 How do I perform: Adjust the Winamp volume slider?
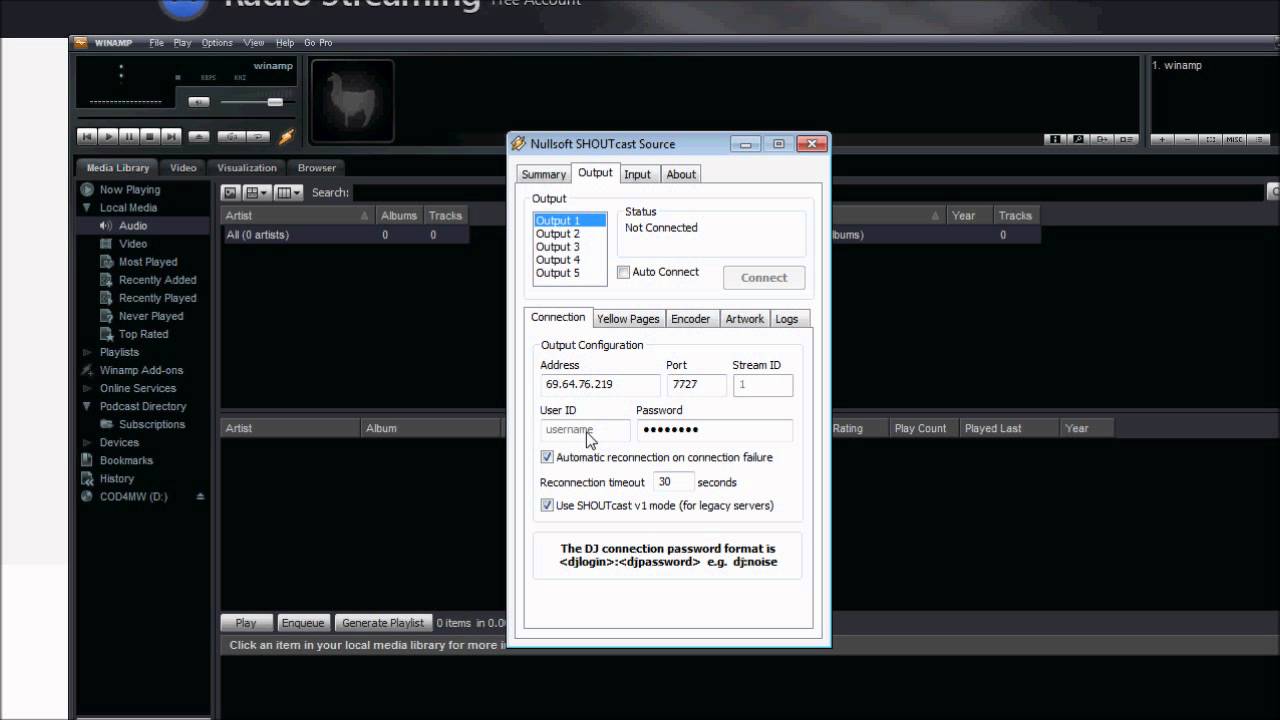275,102
